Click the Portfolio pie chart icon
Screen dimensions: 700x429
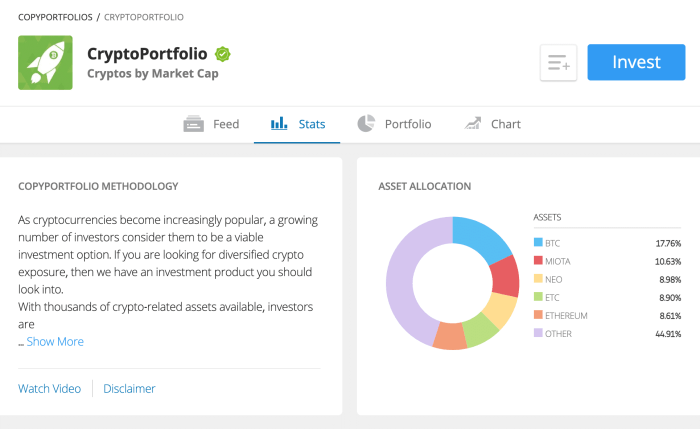pos(366,124)
